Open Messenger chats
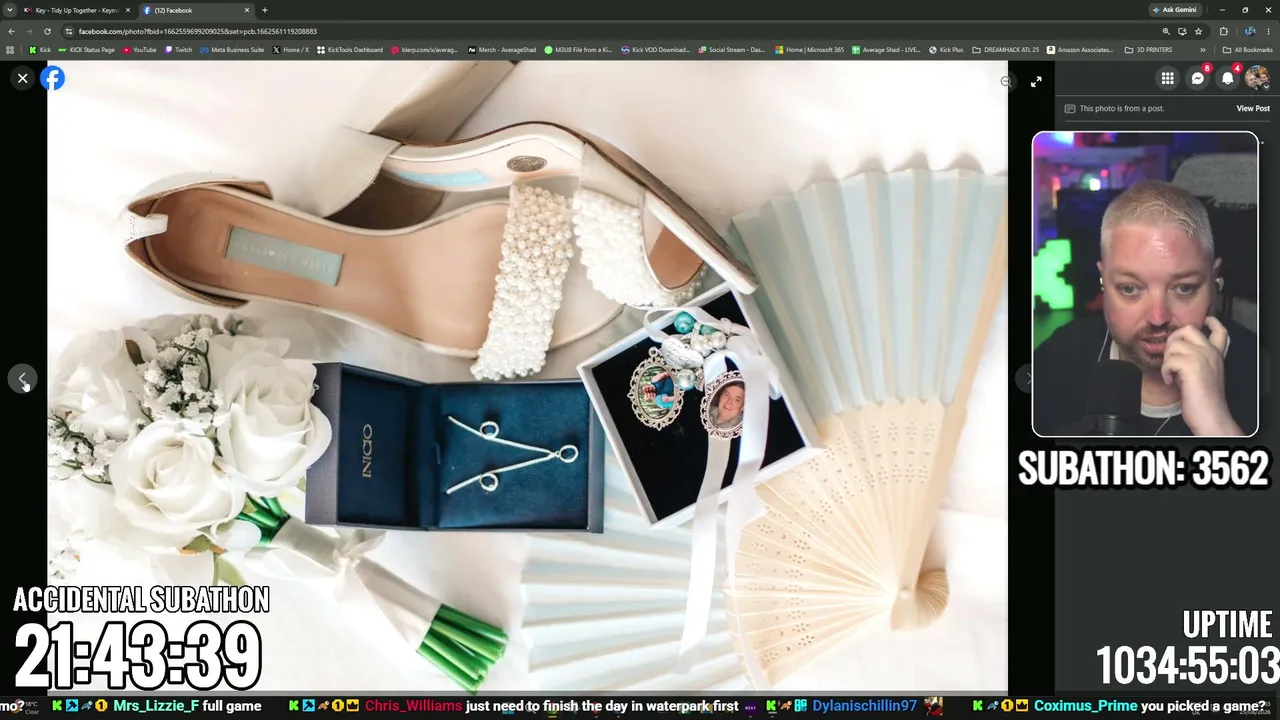The image size is (1280, 720). click(x=1198, y=78)
